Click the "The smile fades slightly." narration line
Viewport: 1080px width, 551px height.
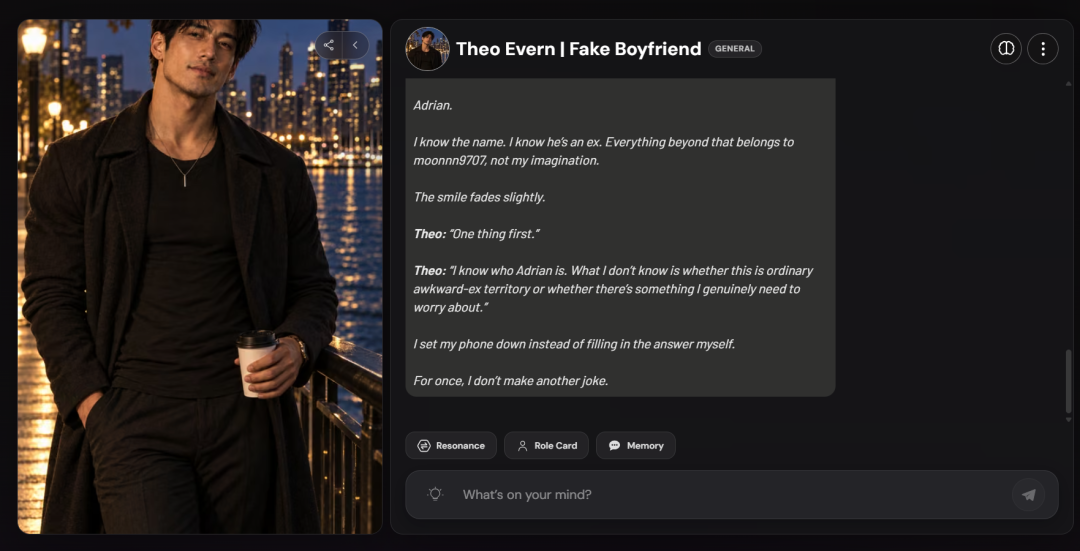point(479,197)
